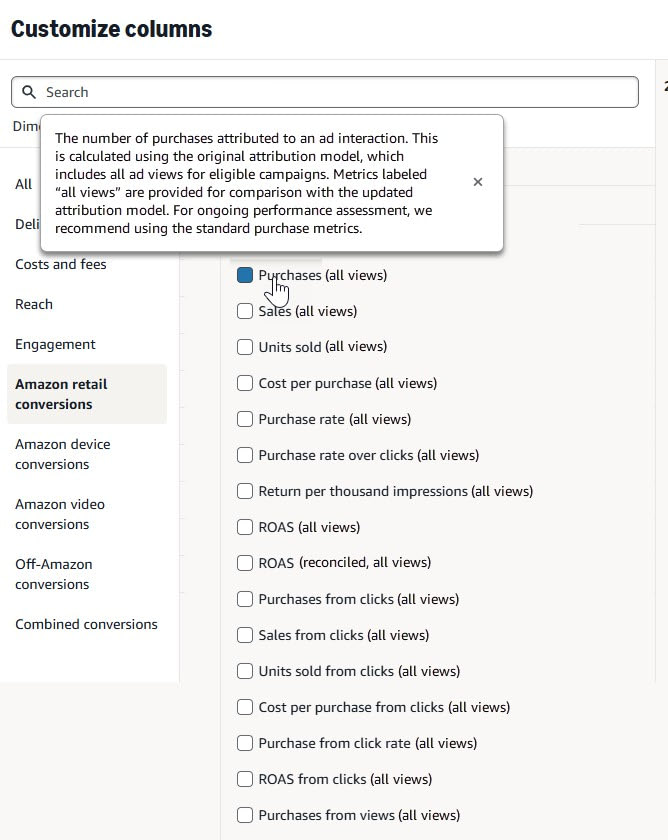This screenshot has width=668, height=840.
Task: Go to Off-Amazon conversions category
Action: coord(55,574)
